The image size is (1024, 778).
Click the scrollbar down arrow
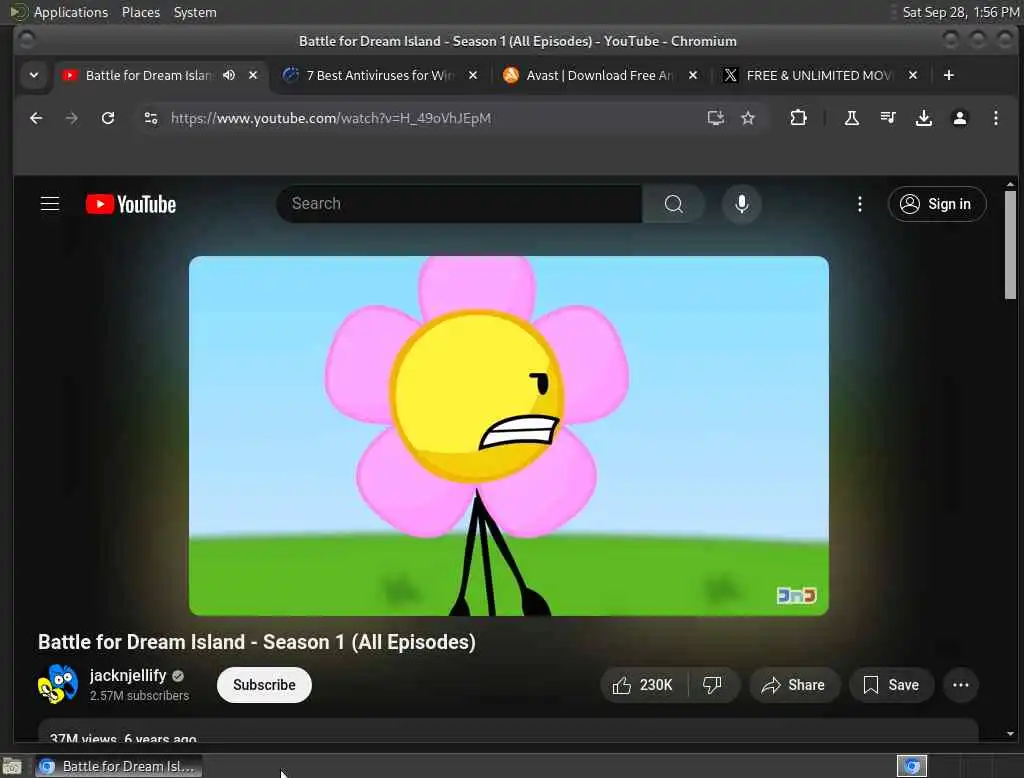point(1010,734)
